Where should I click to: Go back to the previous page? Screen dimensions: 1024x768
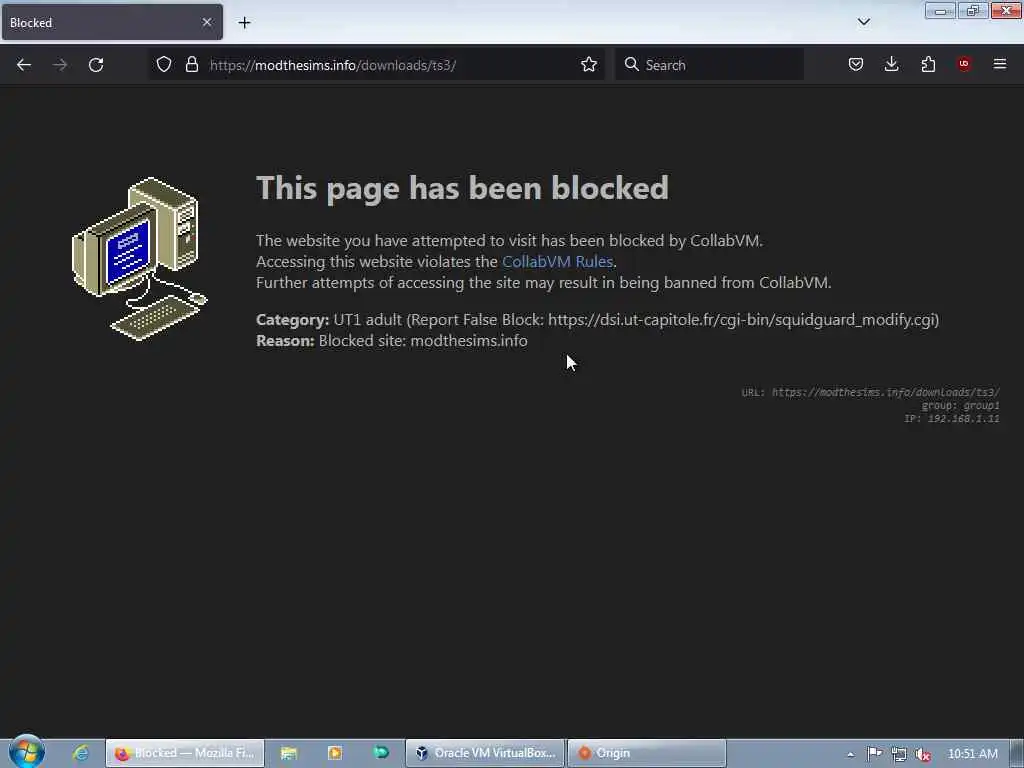[x=24, y=65]
